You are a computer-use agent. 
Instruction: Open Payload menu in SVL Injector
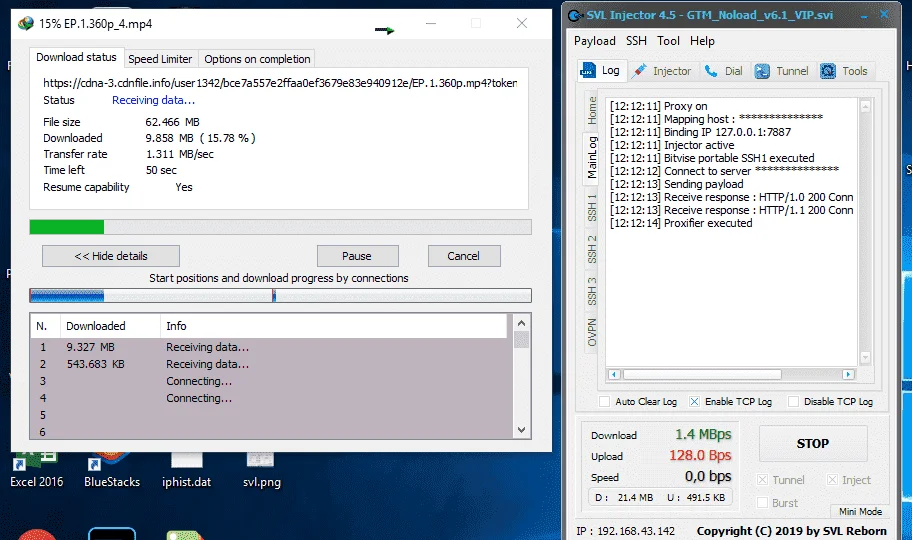pos(594,41)
